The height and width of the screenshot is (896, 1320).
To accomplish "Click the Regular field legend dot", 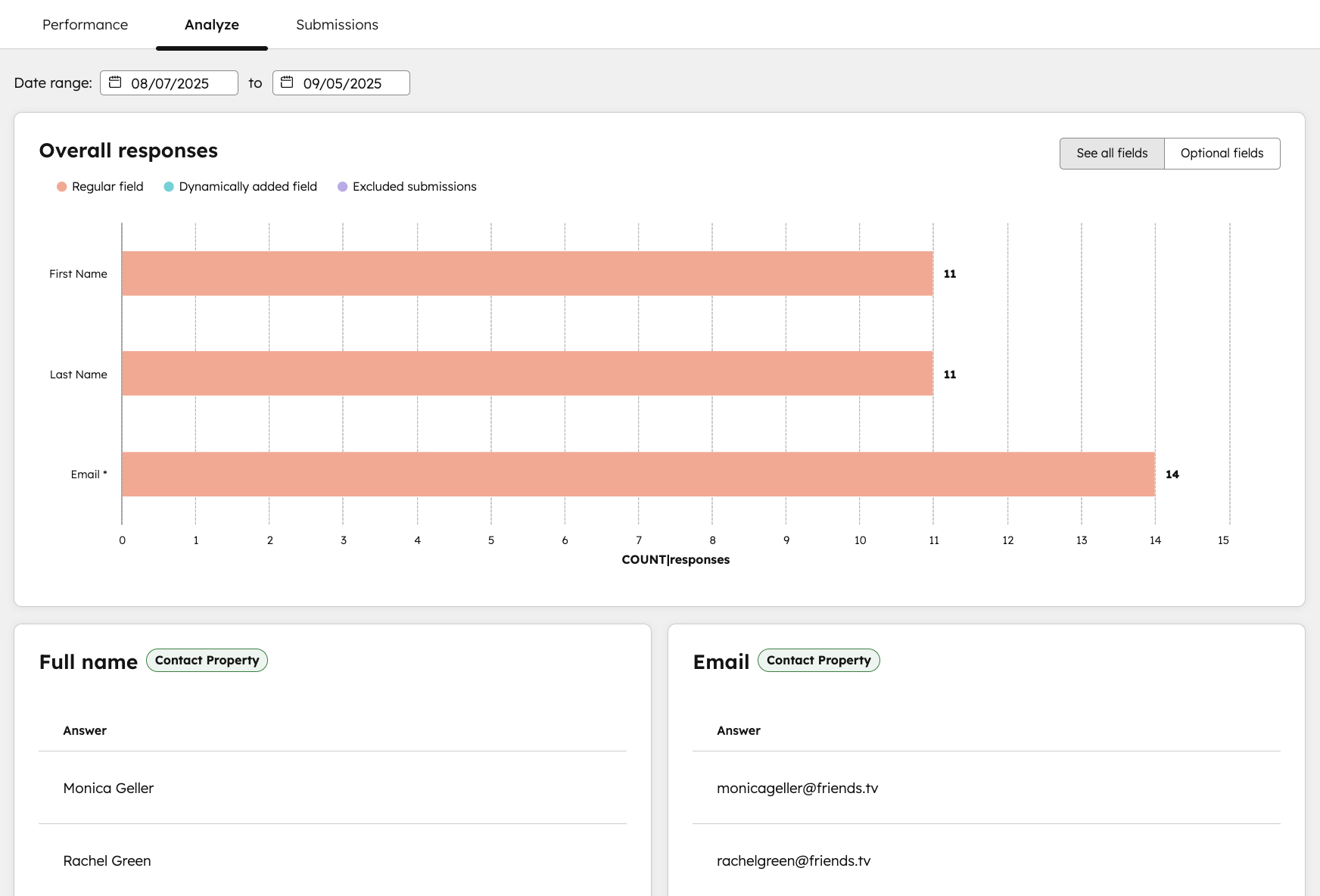I will click(61, 186).
